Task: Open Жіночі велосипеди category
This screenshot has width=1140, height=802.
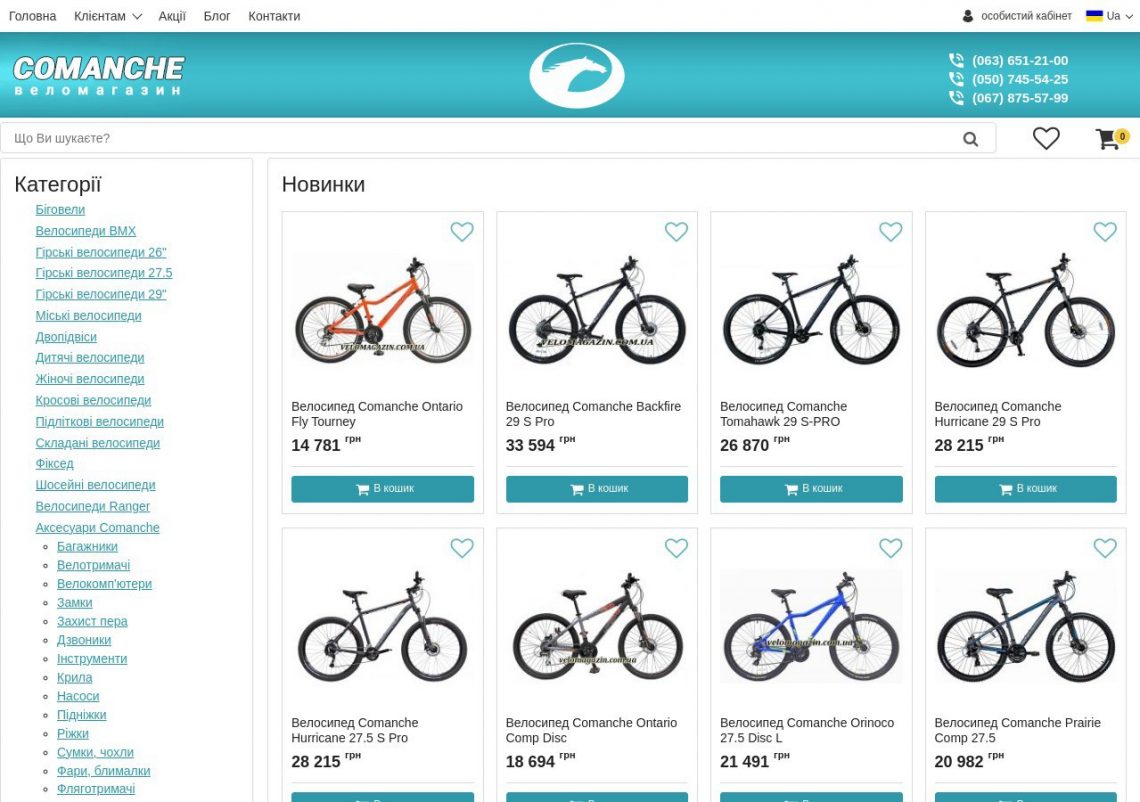Action: (90, 379)
